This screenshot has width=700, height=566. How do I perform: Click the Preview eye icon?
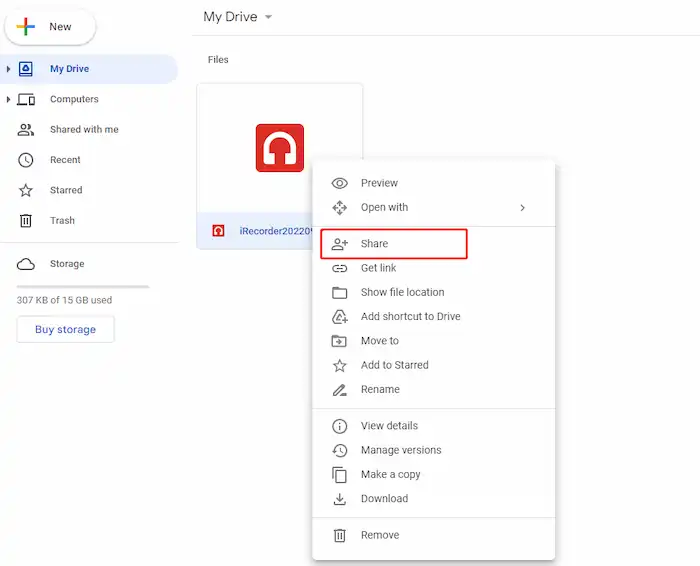339,183
